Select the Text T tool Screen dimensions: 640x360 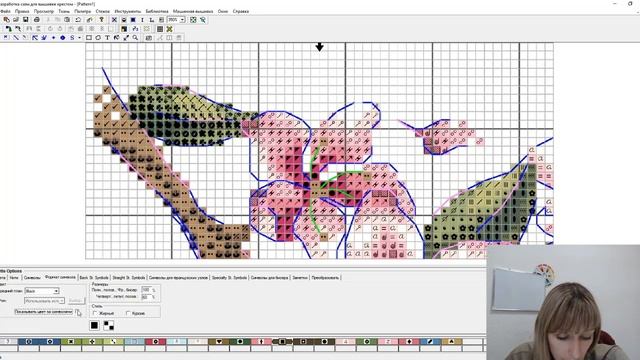[x=107, y=38]
